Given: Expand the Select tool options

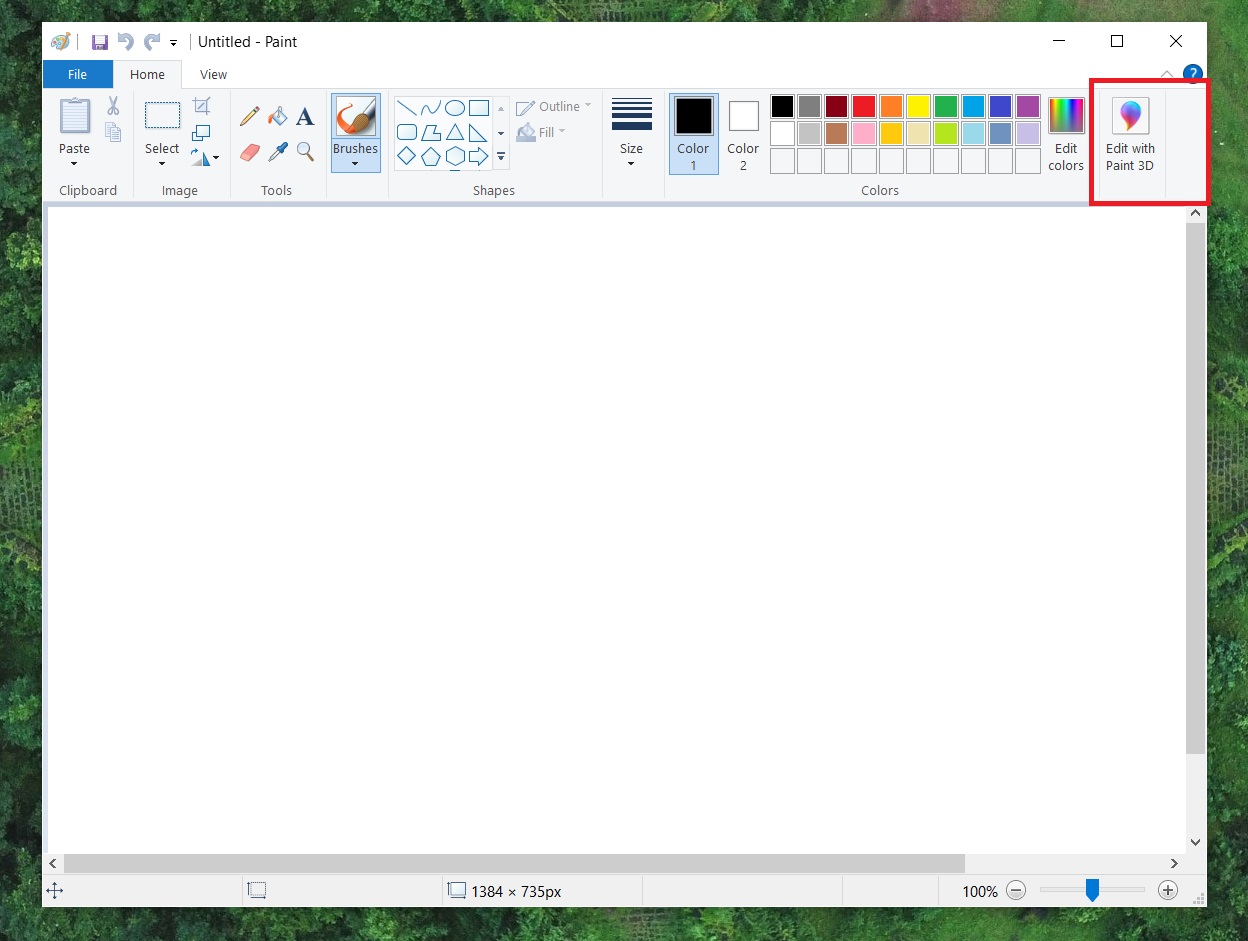Looking at the screenshot, I should click(161, 158).
